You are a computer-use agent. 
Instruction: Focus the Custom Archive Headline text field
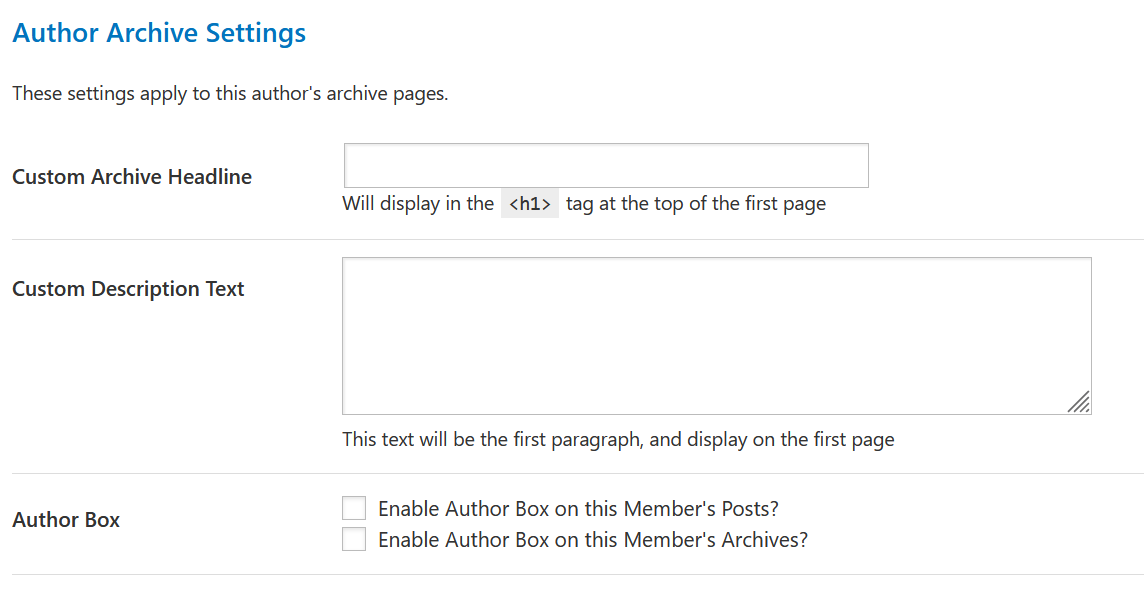[606, 166]
